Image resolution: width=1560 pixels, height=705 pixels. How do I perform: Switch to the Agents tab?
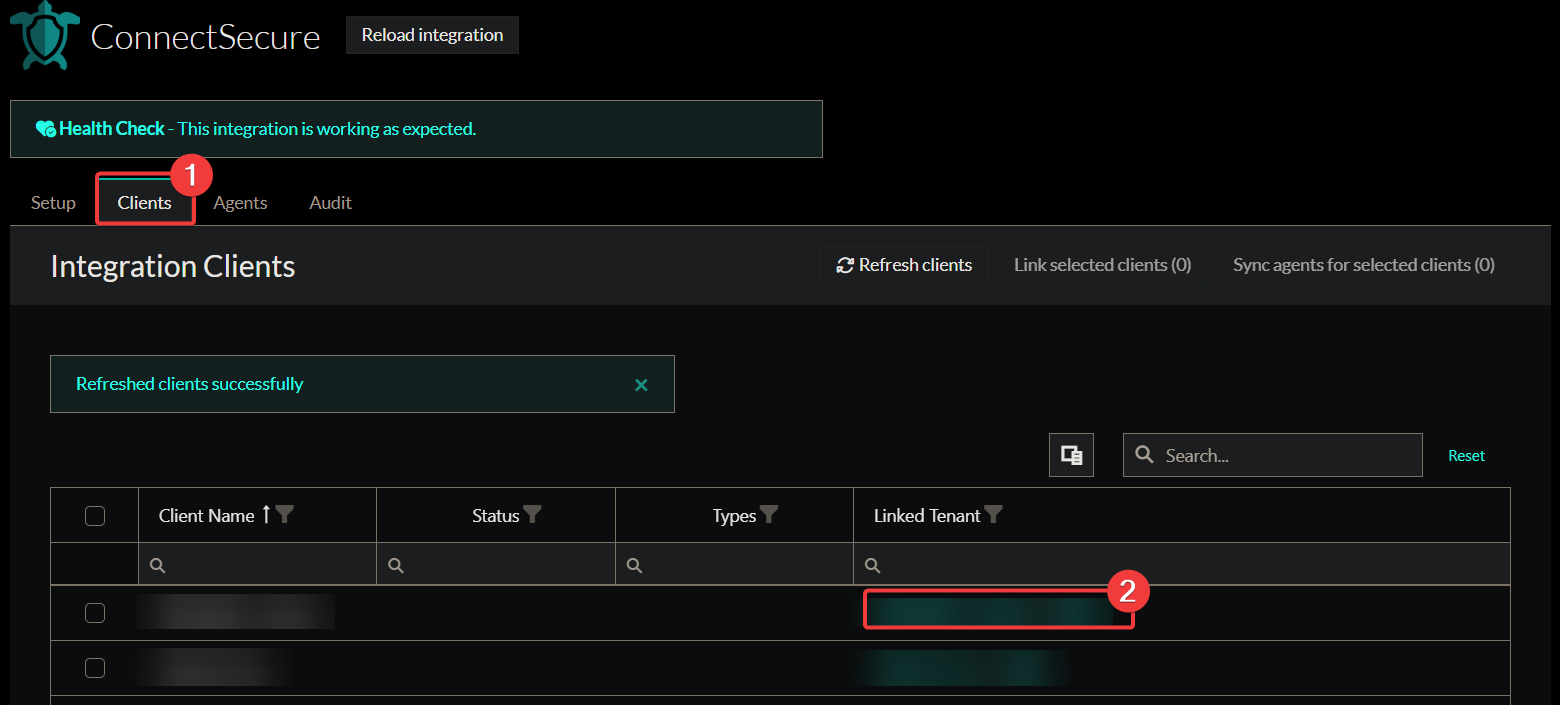tap(240, 203)
